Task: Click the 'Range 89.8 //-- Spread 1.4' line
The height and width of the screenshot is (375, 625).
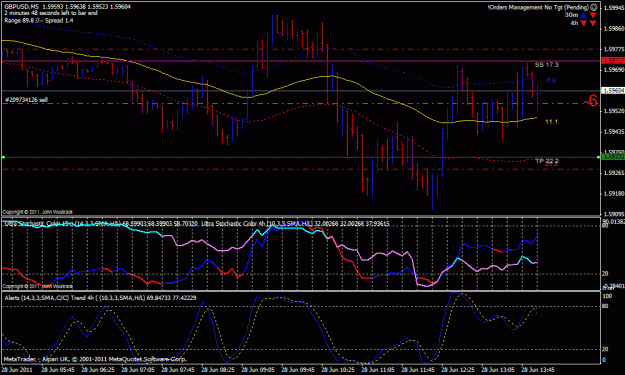Action: tap(39, 20)
